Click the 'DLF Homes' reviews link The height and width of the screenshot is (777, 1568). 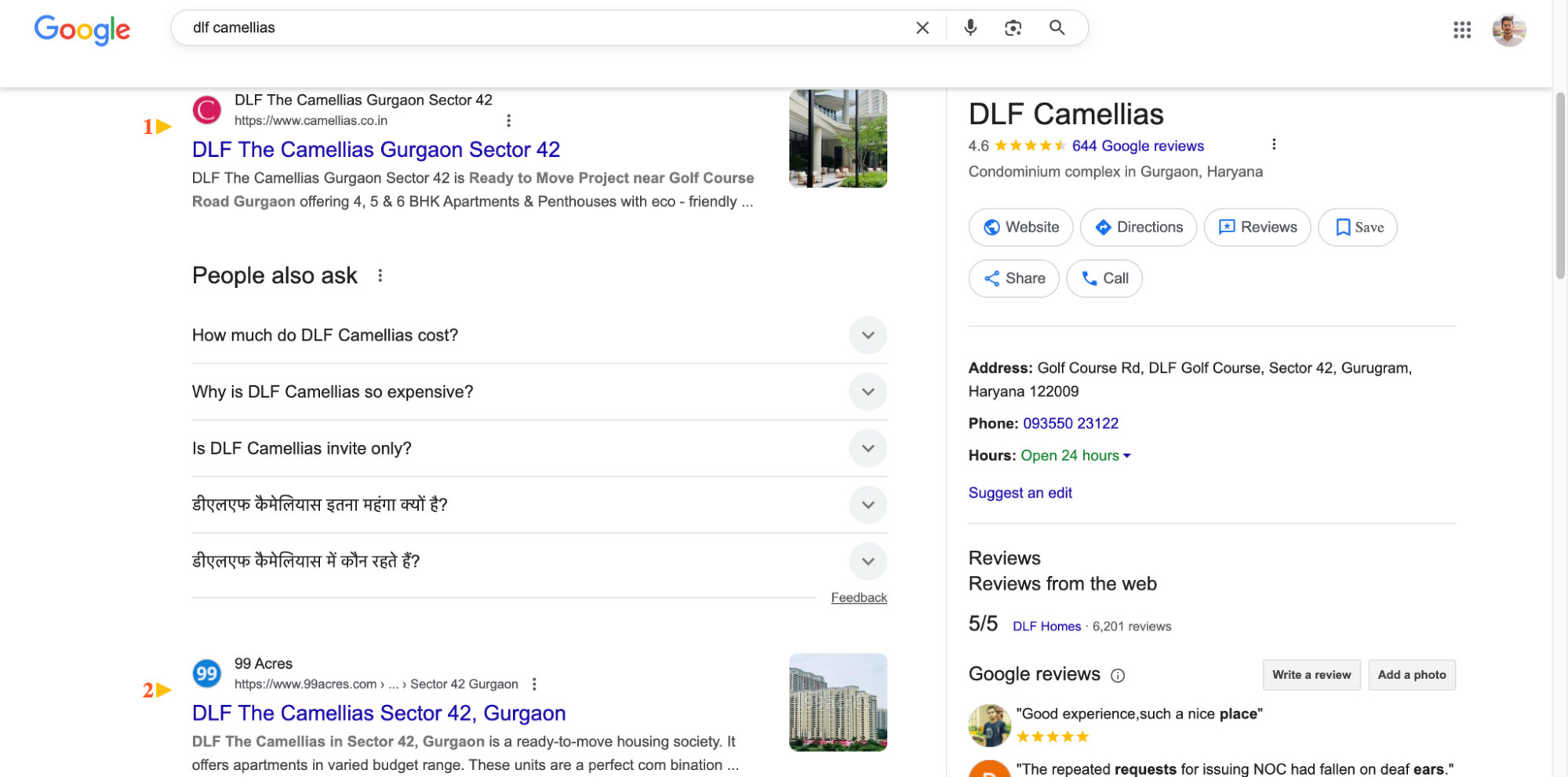(1046, 626)
